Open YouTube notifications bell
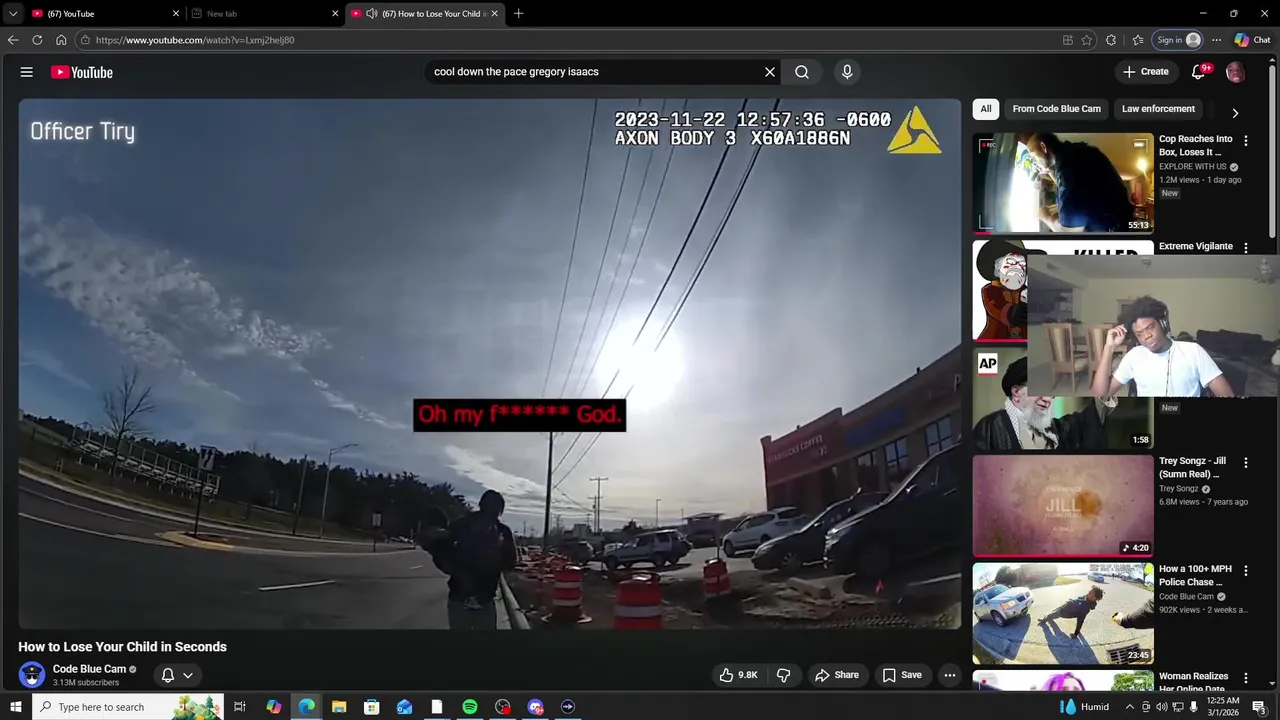This screenshot has width=1280, height=720. 1198,72
